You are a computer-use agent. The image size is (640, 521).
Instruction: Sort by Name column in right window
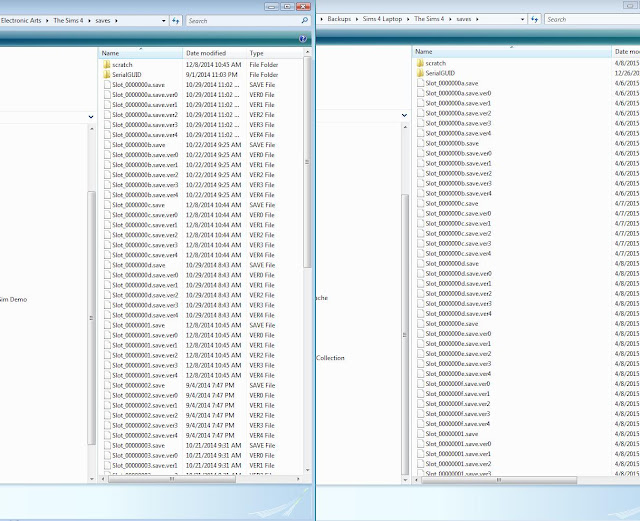coord(512,51)
